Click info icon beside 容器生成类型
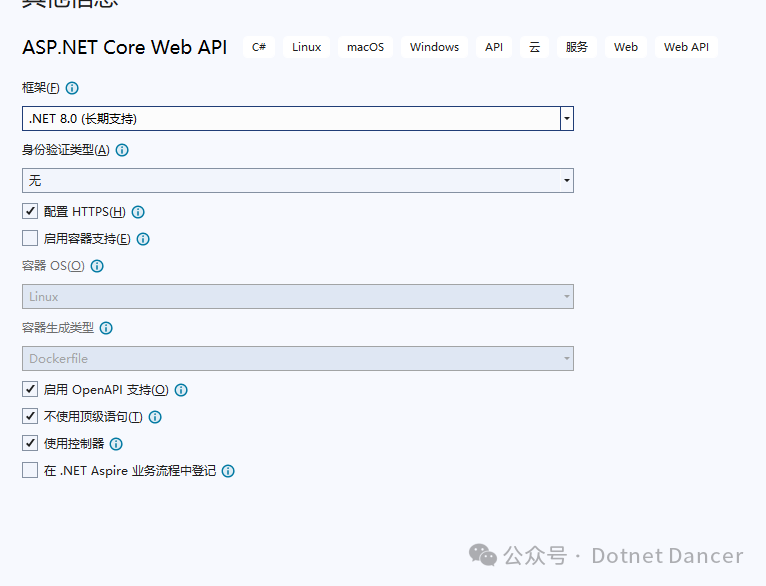Viewport: 766px width, 586px height. pyautogui.click(x=106, y=328)
